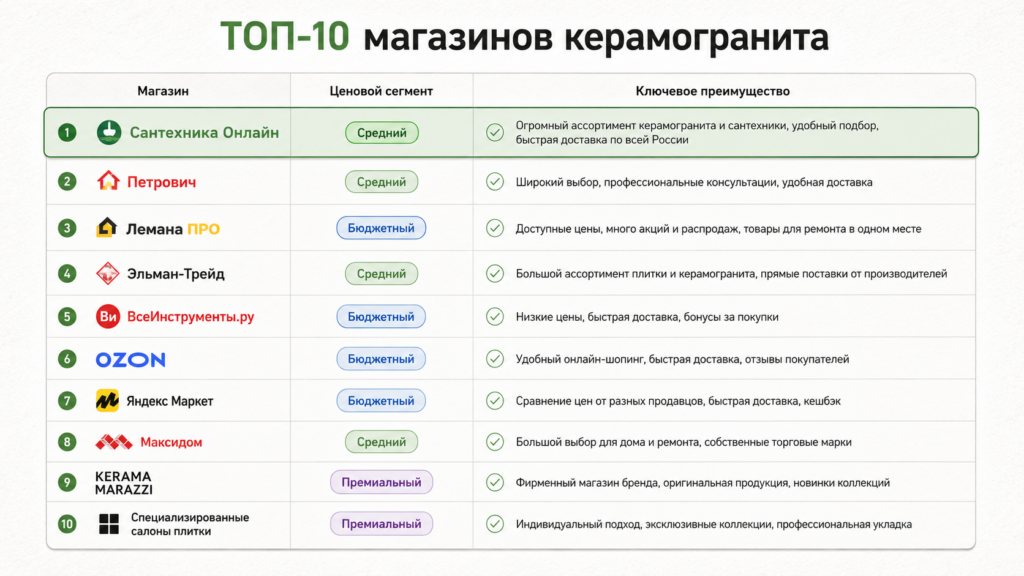The image size is (1024, 576).
Task: Click the checkmark icon in Яндекс Маркет row
Action: 495,400
